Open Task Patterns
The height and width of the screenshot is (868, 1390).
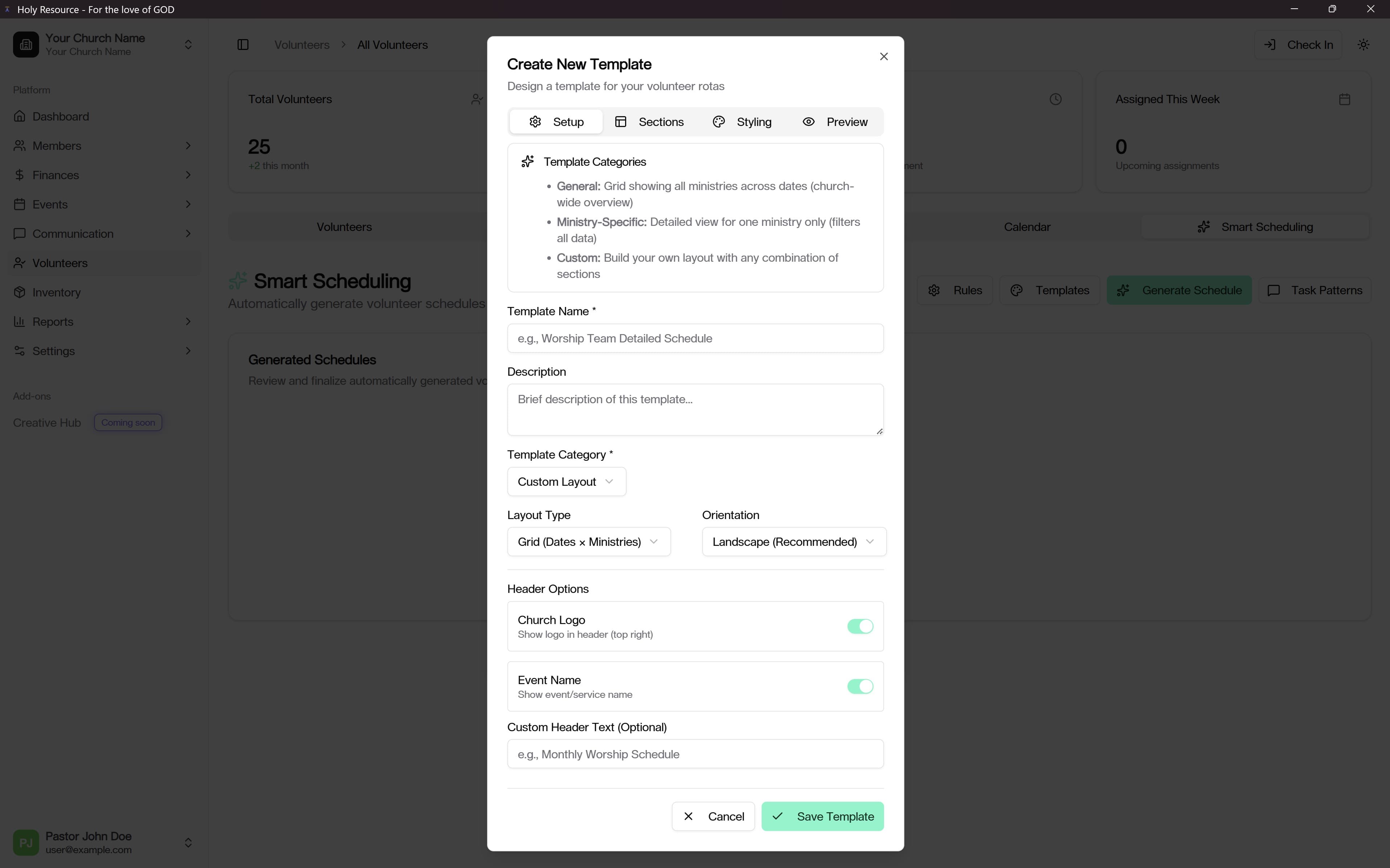click(1315, 291)
